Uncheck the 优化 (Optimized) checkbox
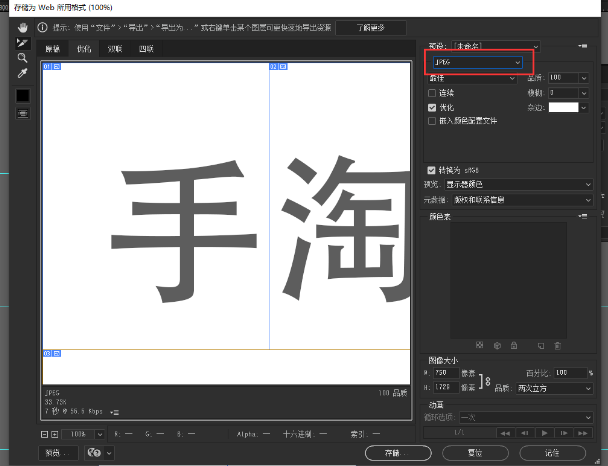The width and height of the screenshot is (608, 466). click(432, 106)
